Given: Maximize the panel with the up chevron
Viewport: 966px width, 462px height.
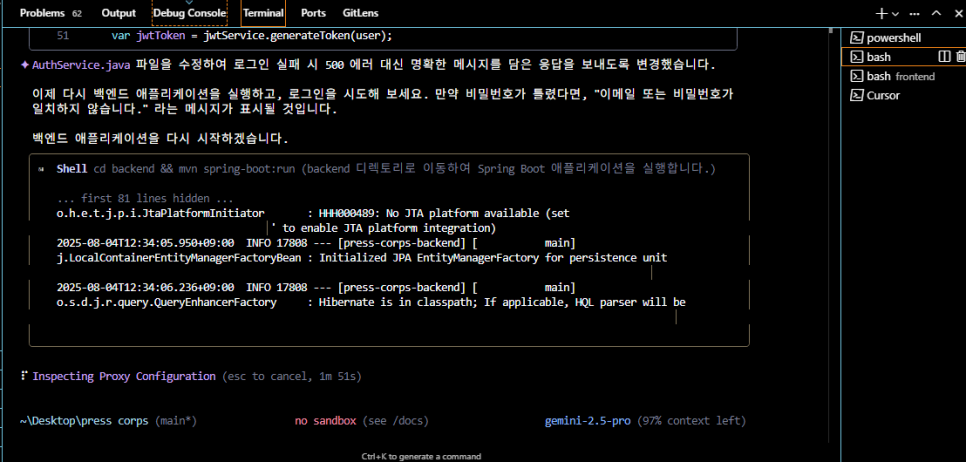Looking at the screenshot, I should tap(936, 13).
